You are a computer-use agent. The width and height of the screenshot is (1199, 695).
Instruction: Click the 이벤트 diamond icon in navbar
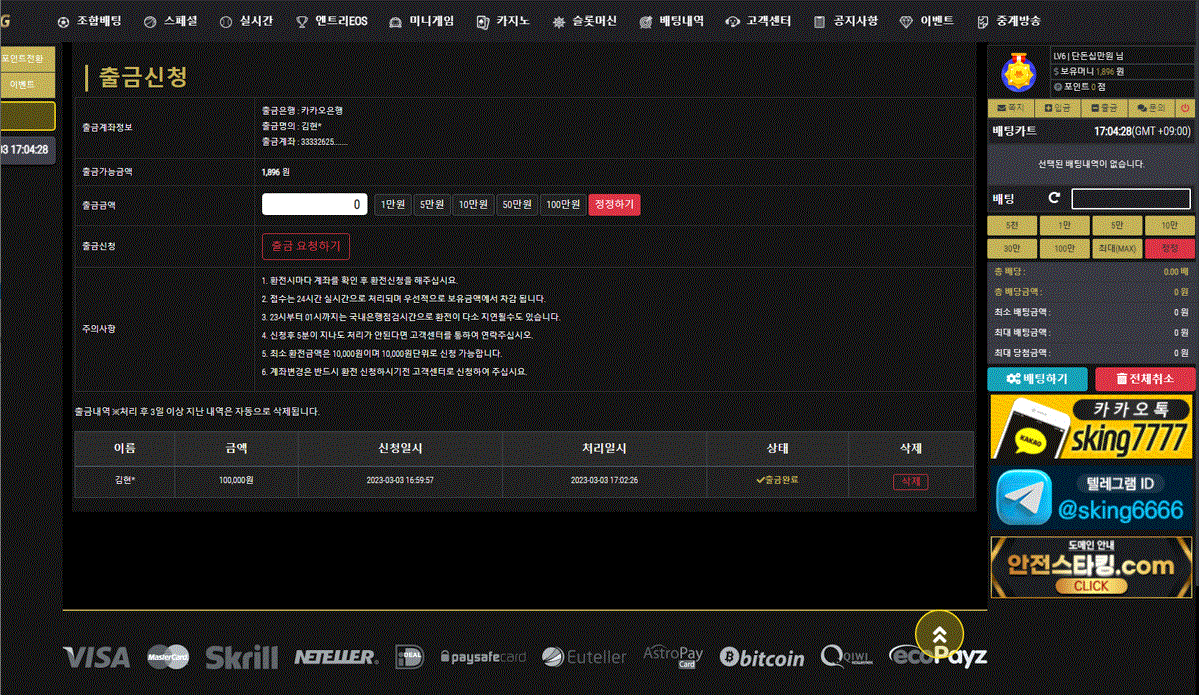tap(905, 20)
